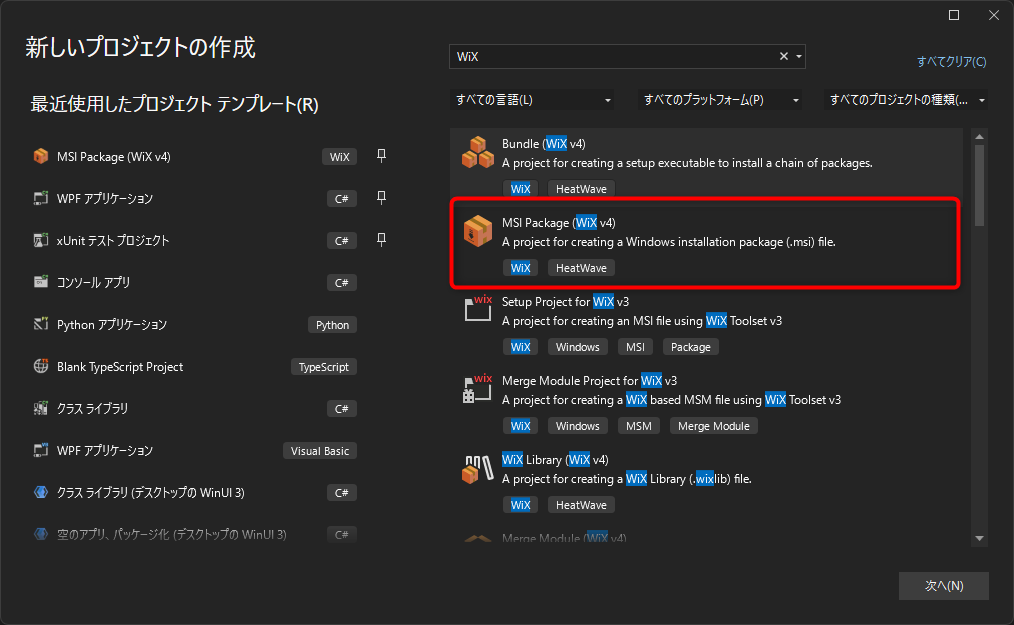Click the results scrollbar up arrow
1014x625 pixels.
click(979, 137)
